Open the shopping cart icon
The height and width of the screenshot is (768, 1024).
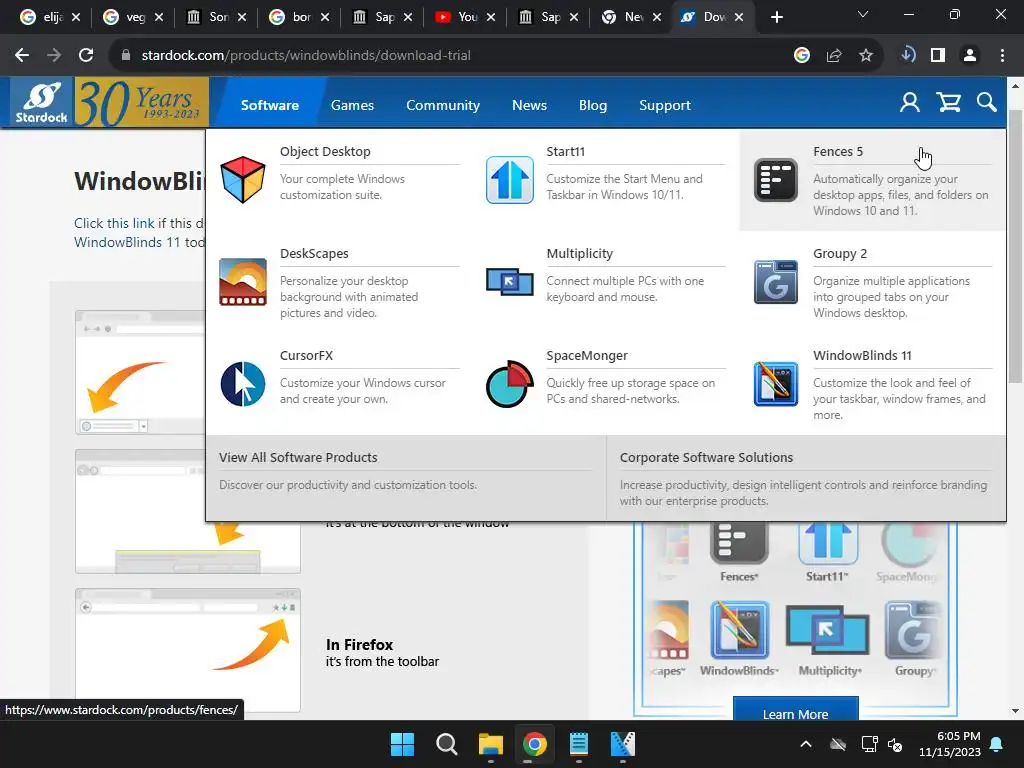948,103
